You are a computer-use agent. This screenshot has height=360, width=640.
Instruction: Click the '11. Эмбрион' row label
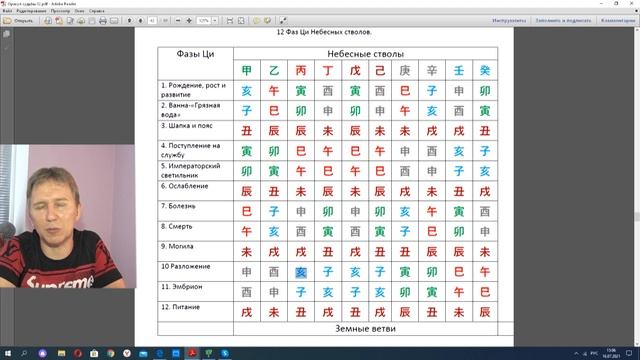(182, 287)
